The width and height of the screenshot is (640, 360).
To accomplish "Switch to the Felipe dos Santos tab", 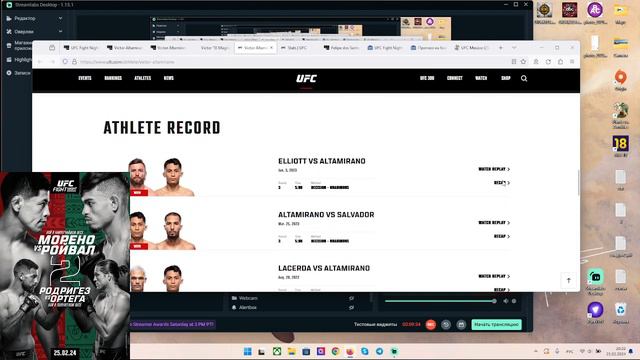I will coord(341,48).
